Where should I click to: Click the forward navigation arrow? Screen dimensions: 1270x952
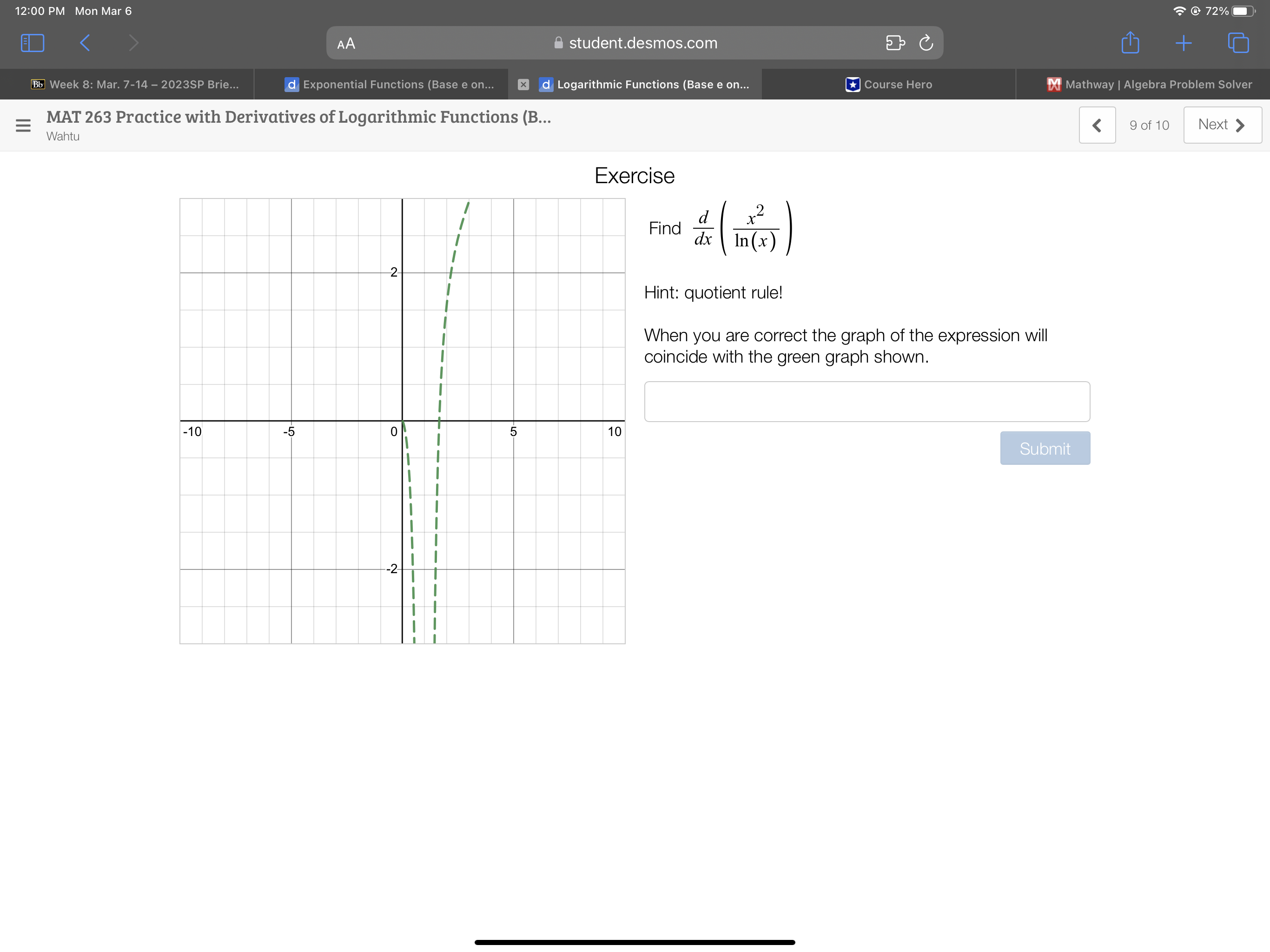pyautogui.click(x=133, y=42)
